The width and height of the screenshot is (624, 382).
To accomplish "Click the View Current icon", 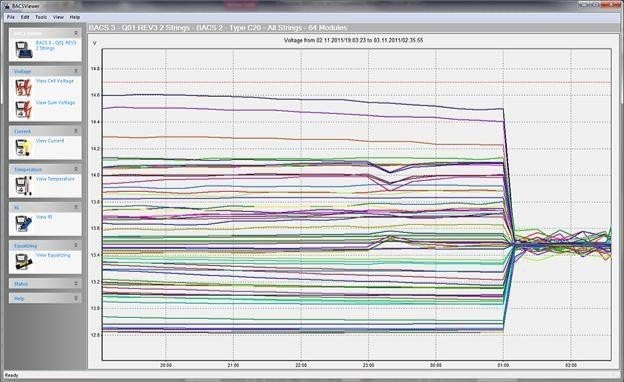I will point(23,148).
